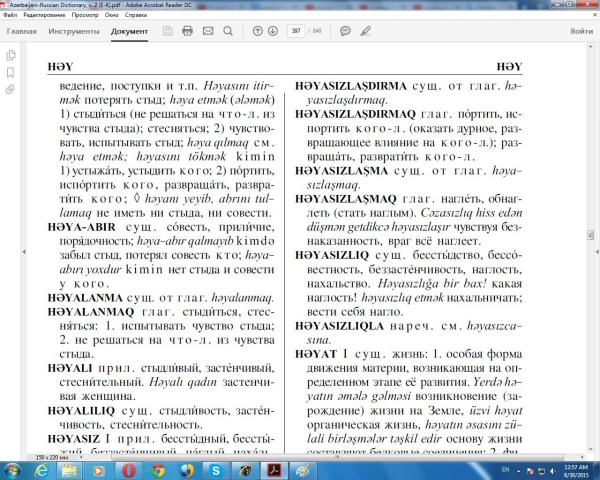Show page thumbnails panel in sidebar
600x480 pixels.
(10, 55)
